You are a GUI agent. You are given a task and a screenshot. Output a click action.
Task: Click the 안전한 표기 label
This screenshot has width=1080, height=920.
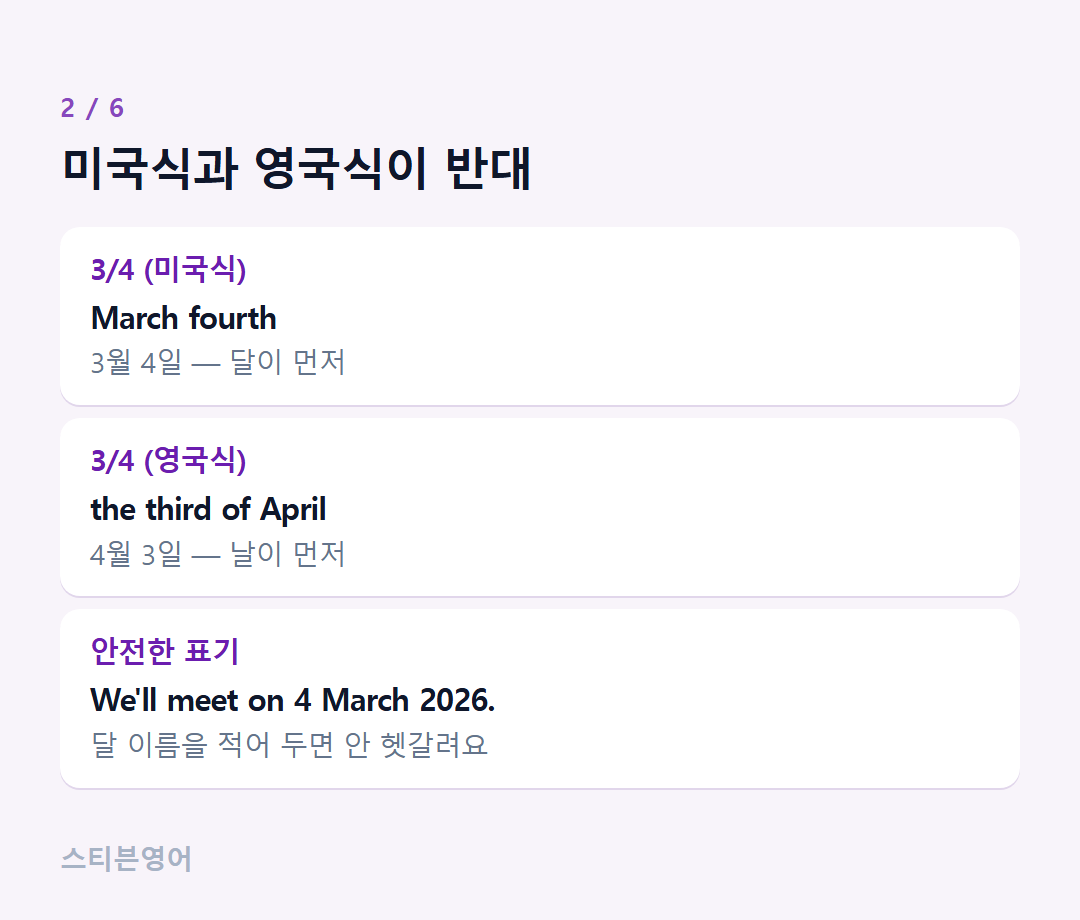point(165,651)
